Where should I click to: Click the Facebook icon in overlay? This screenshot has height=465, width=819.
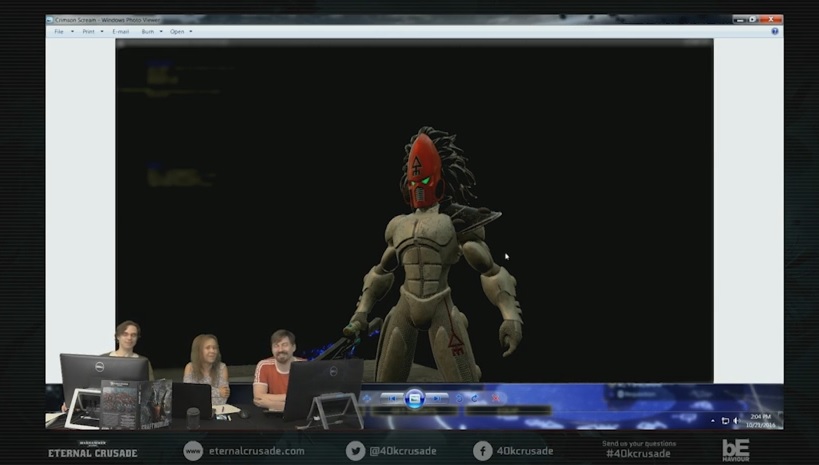coord(483,451)
